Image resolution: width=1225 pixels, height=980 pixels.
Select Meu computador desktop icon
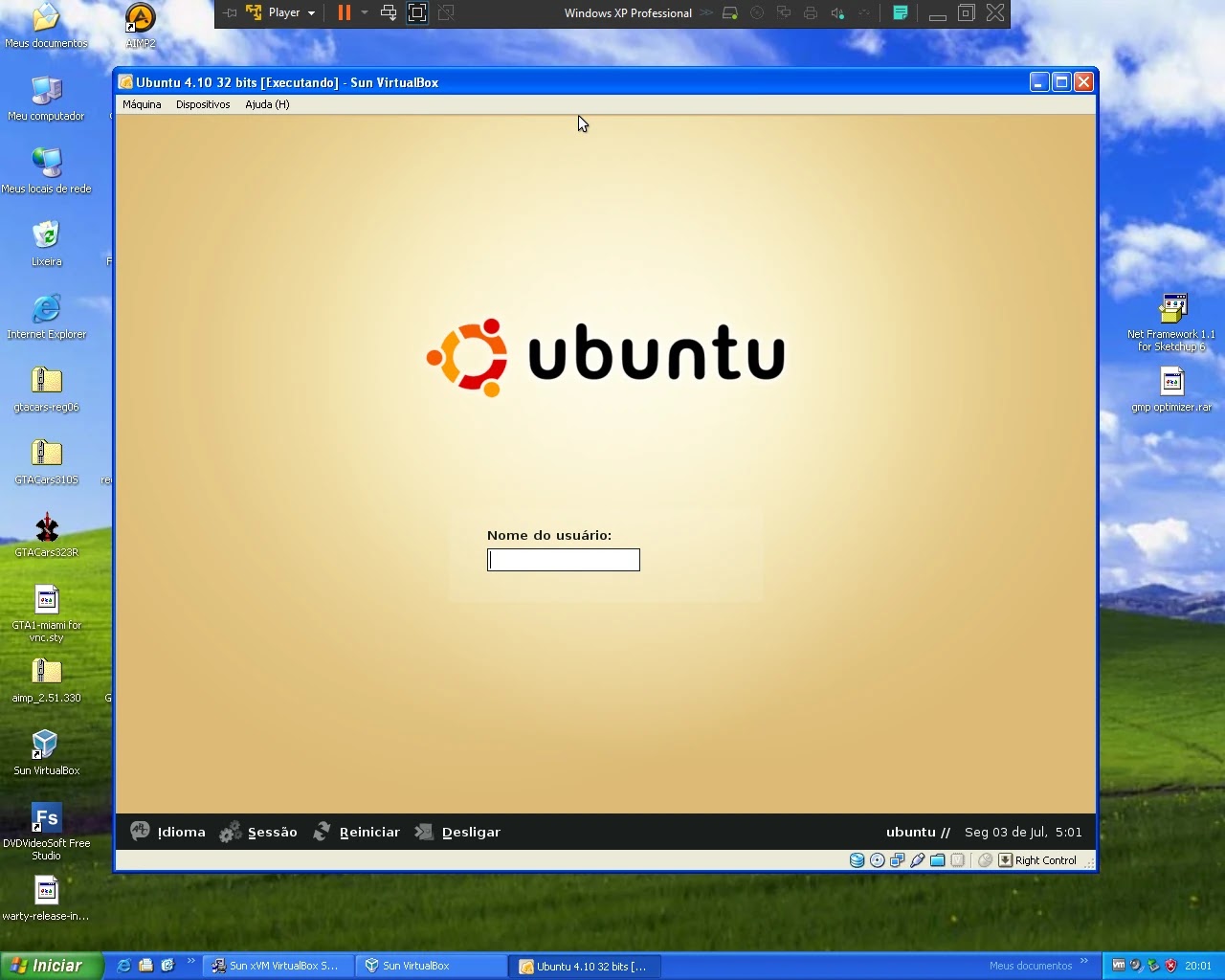click(46, 99)
